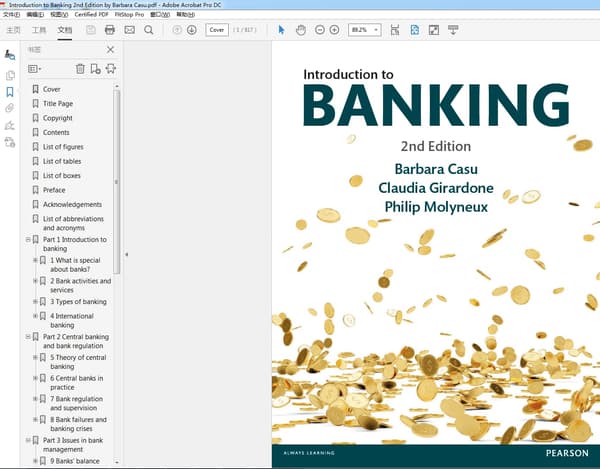
Task: Open the Certified PDF menu
Action: pos(91,15)
